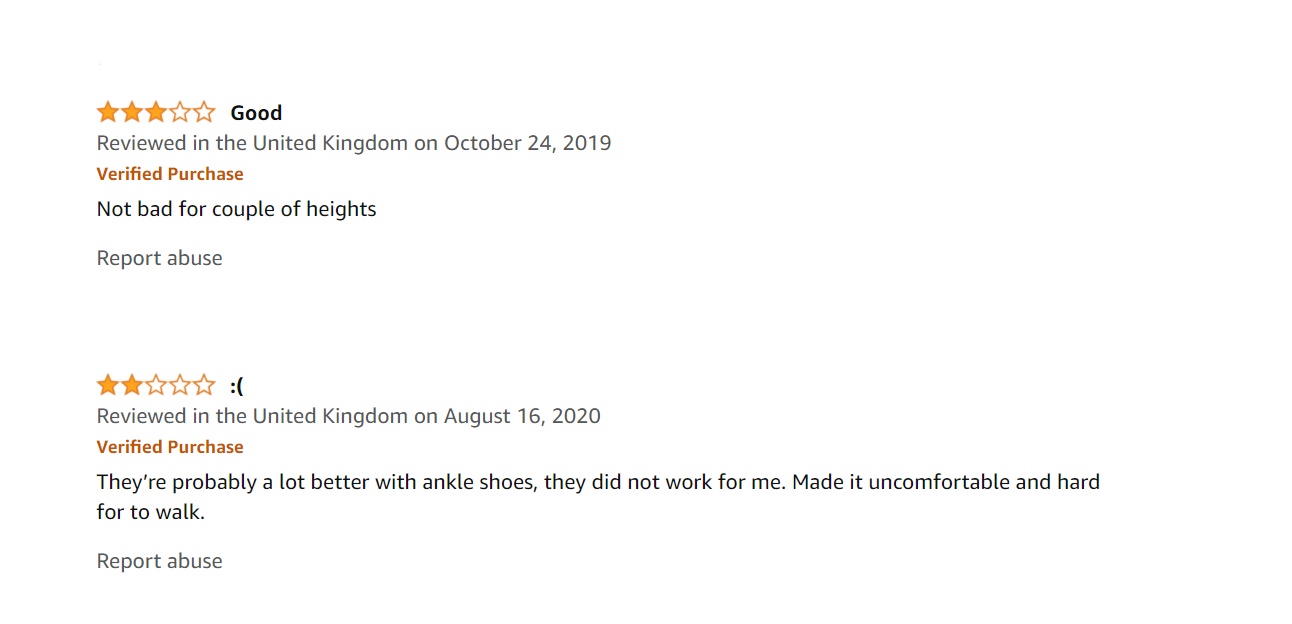Image resolution: width=1292 pixels, height=624 pixels.
Task: Open the review titled ':('
Action: [x=237, y=386]
